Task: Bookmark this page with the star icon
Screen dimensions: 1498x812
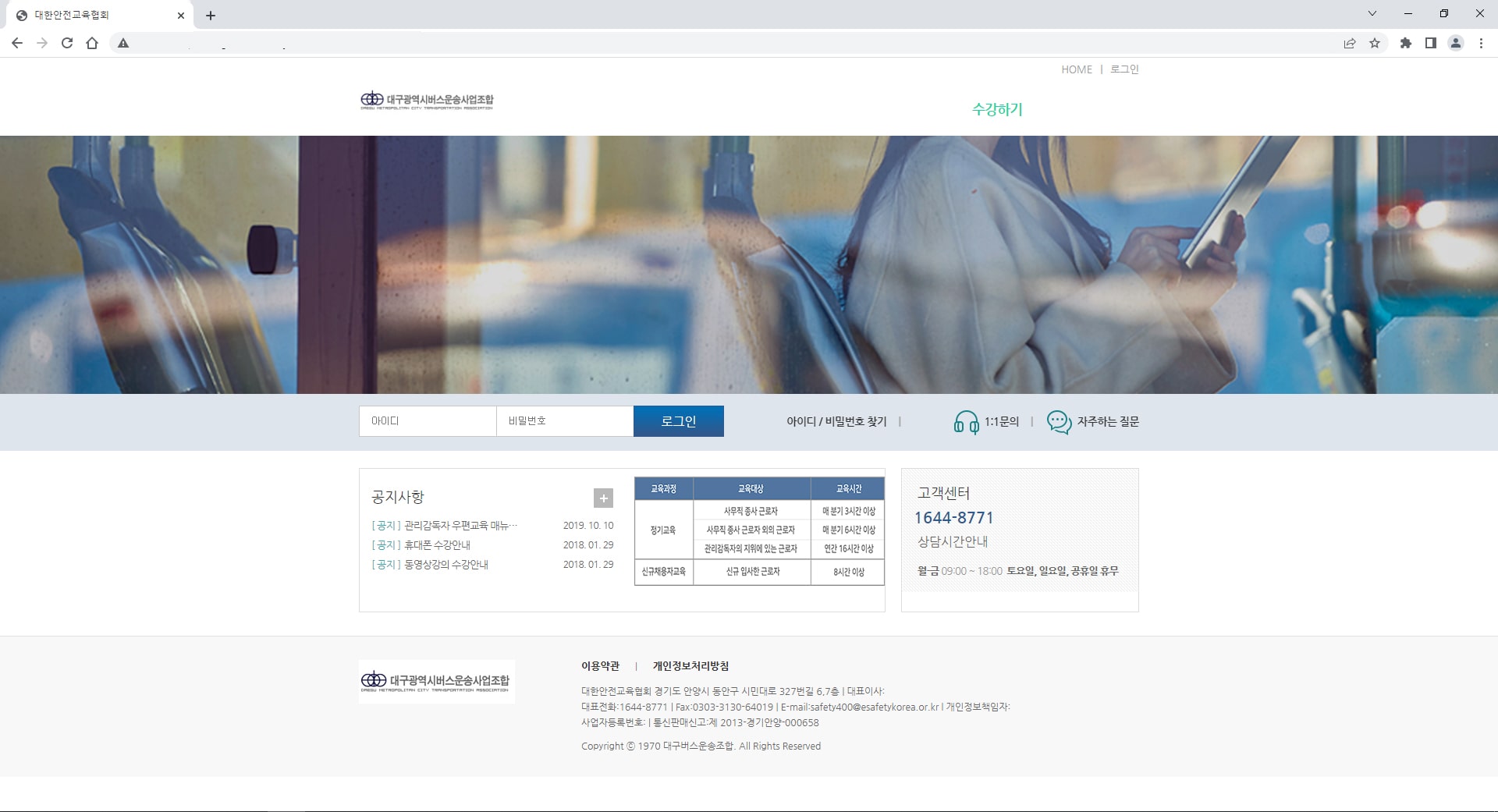Action: point(1375,44)
